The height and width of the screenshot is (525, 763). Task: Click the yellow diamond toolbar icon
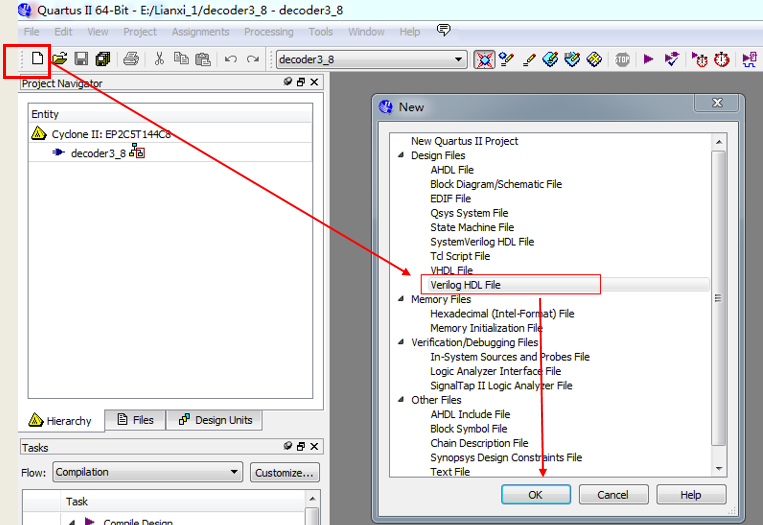(594, 59)
